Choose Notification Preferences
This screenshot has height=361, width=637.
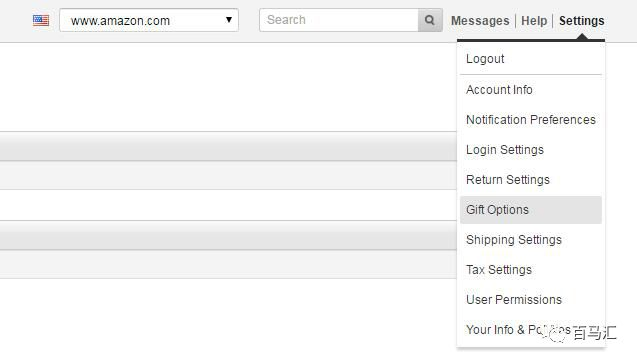coord(531,120)
